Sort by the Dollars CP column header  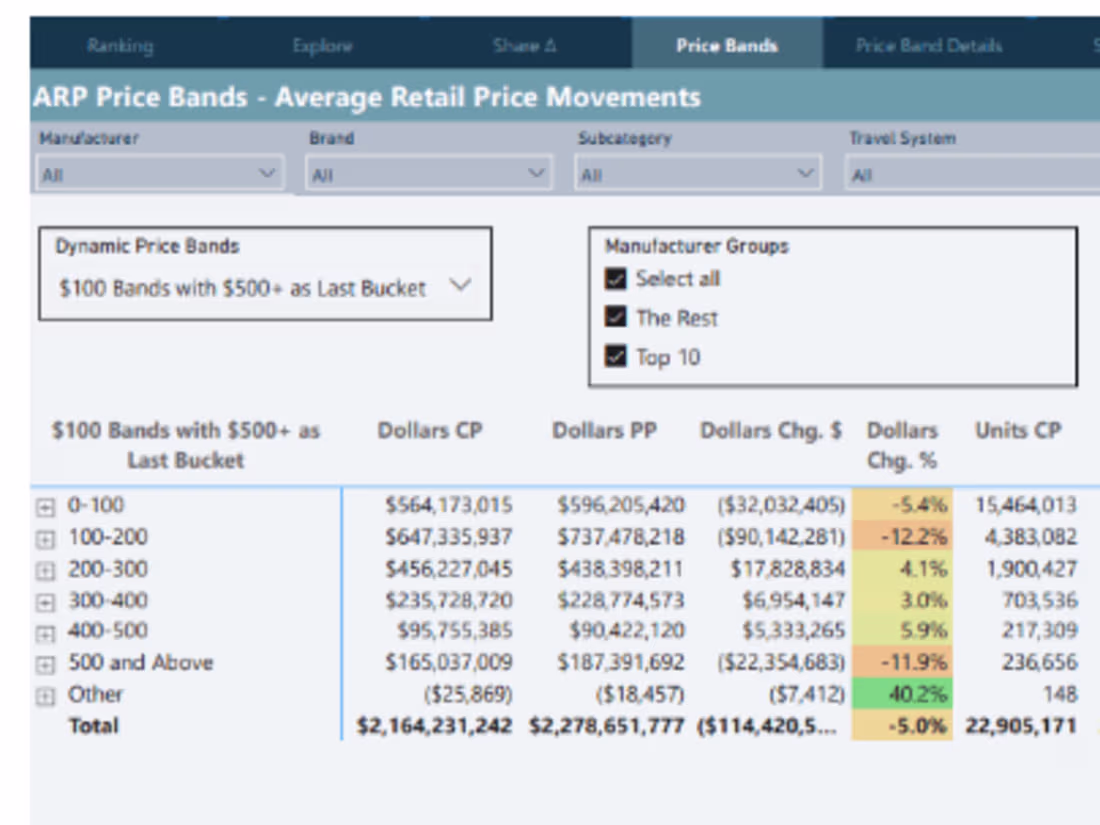pos(430,430)
